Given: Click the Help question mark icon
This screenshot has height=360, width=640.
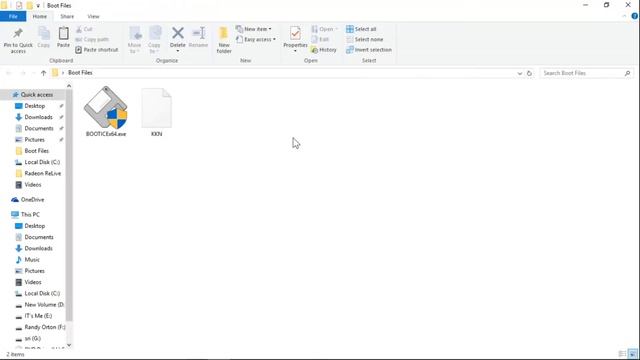Looking at the screenshot, I should click(635, 16).
